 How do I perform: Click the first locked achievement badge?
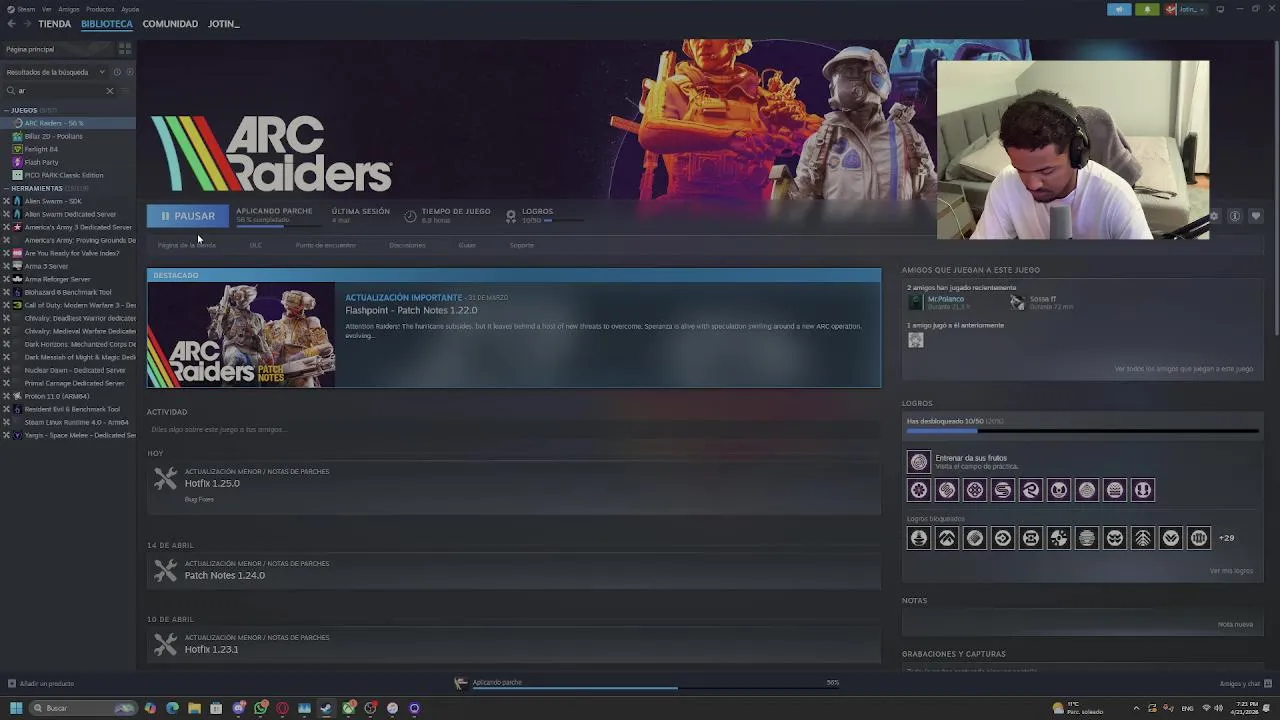point(918,538)
